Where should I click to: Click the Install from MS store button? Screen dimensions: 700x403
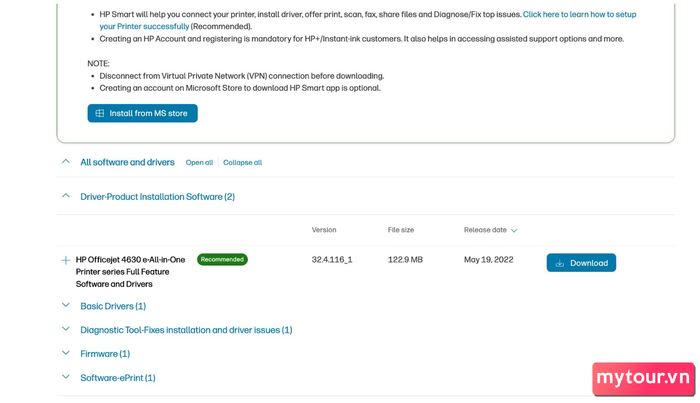142,113
